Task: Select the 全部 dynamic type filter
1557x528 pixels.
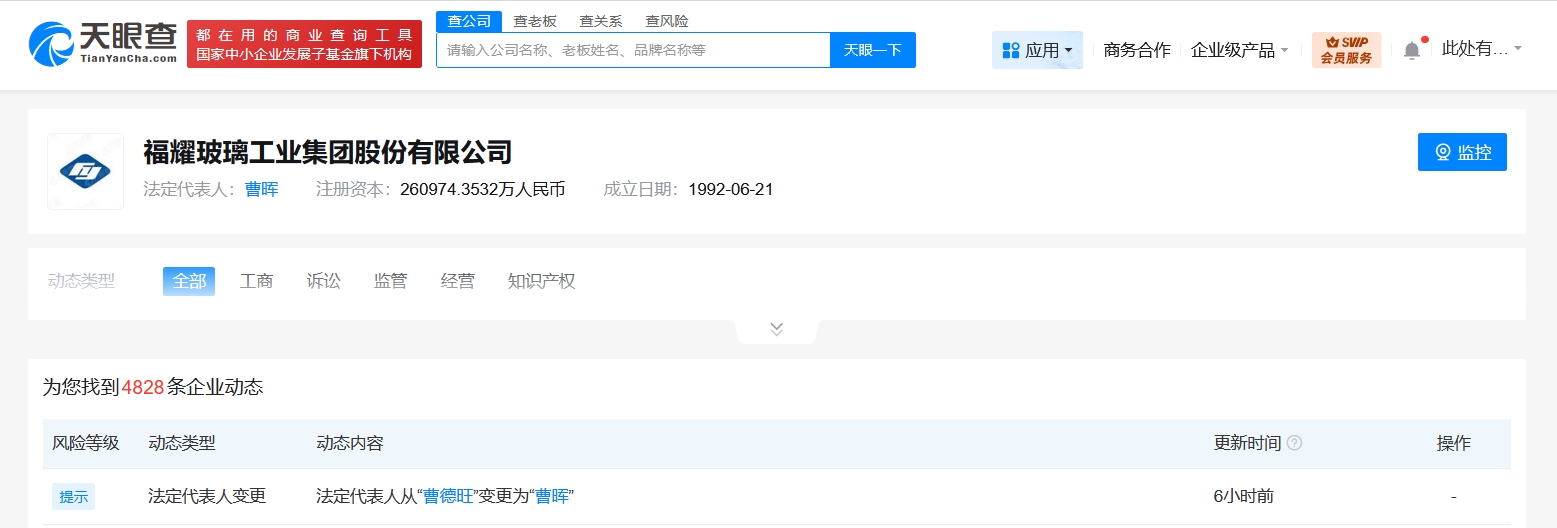Action: tap(189, 282)
